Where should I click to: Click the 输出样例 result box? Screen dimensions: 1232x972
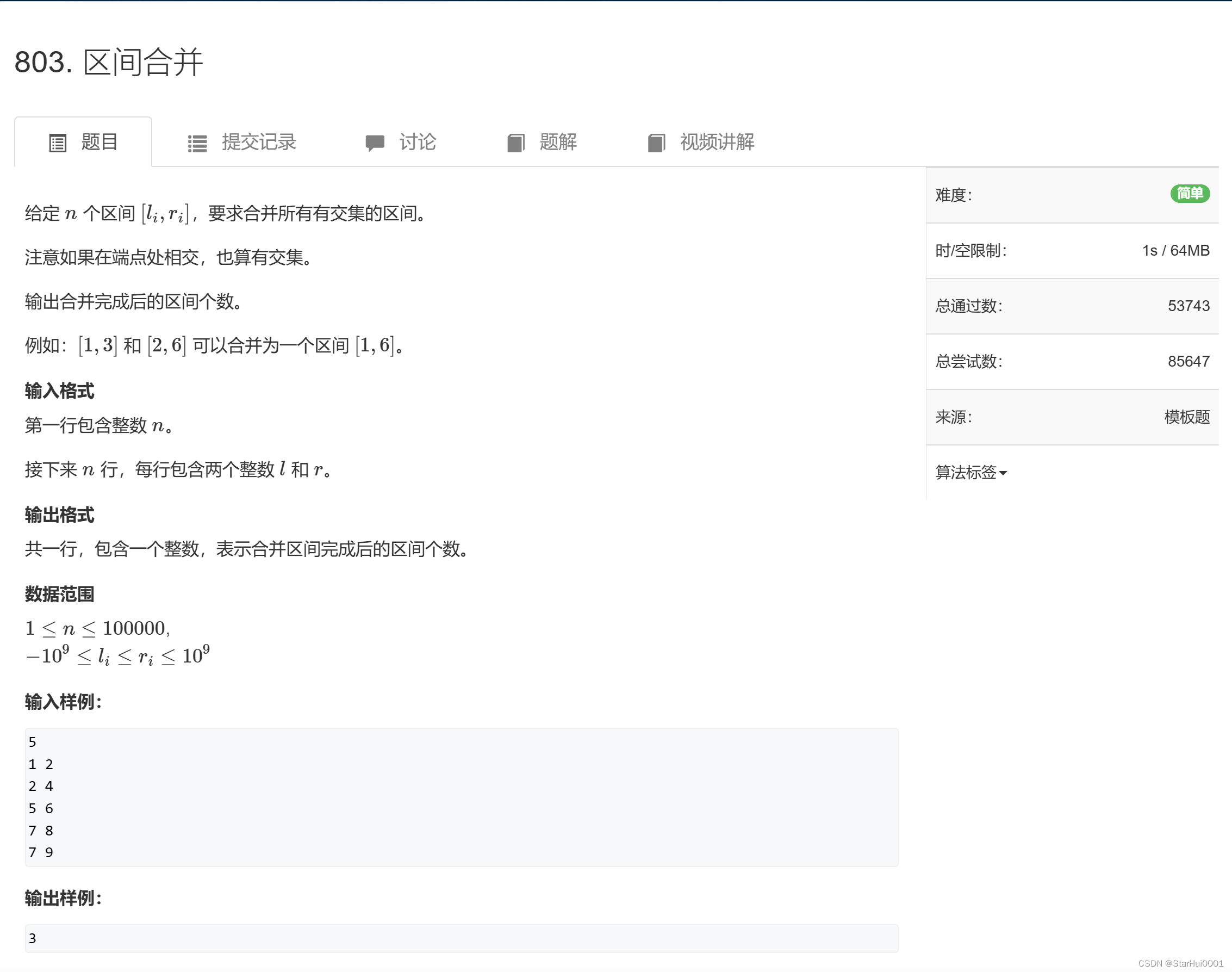click(461, 938)
